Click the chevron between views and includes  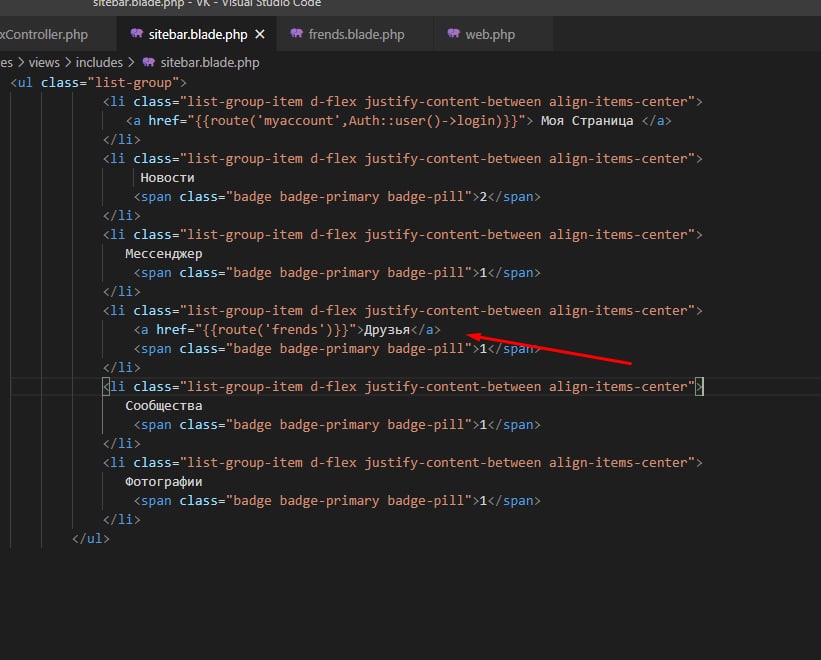[68, 62]
